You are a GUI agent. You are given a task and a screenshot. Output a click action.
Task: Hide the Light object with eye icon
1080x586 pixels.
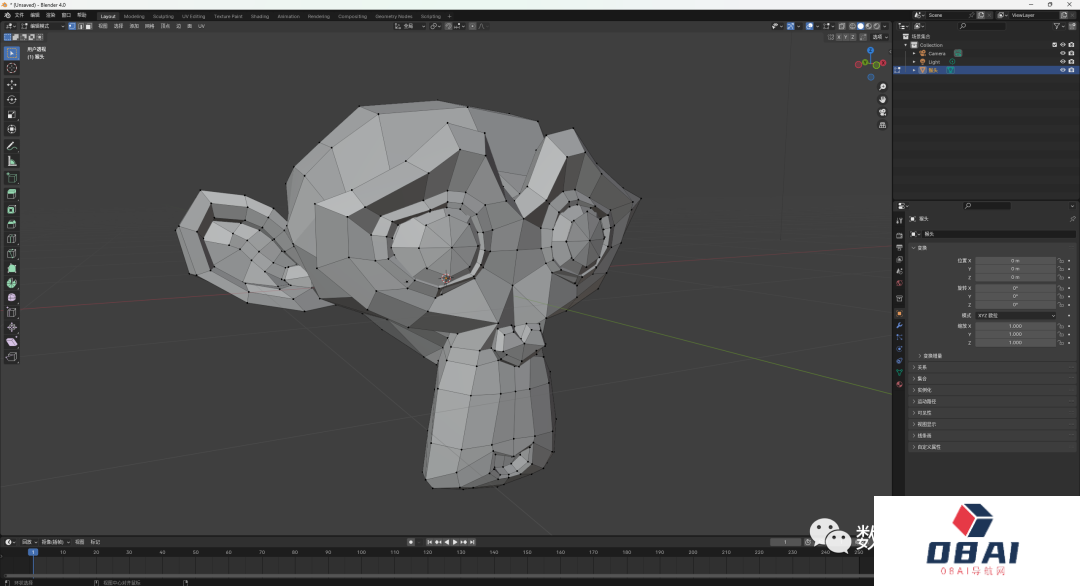(1062, 62)
